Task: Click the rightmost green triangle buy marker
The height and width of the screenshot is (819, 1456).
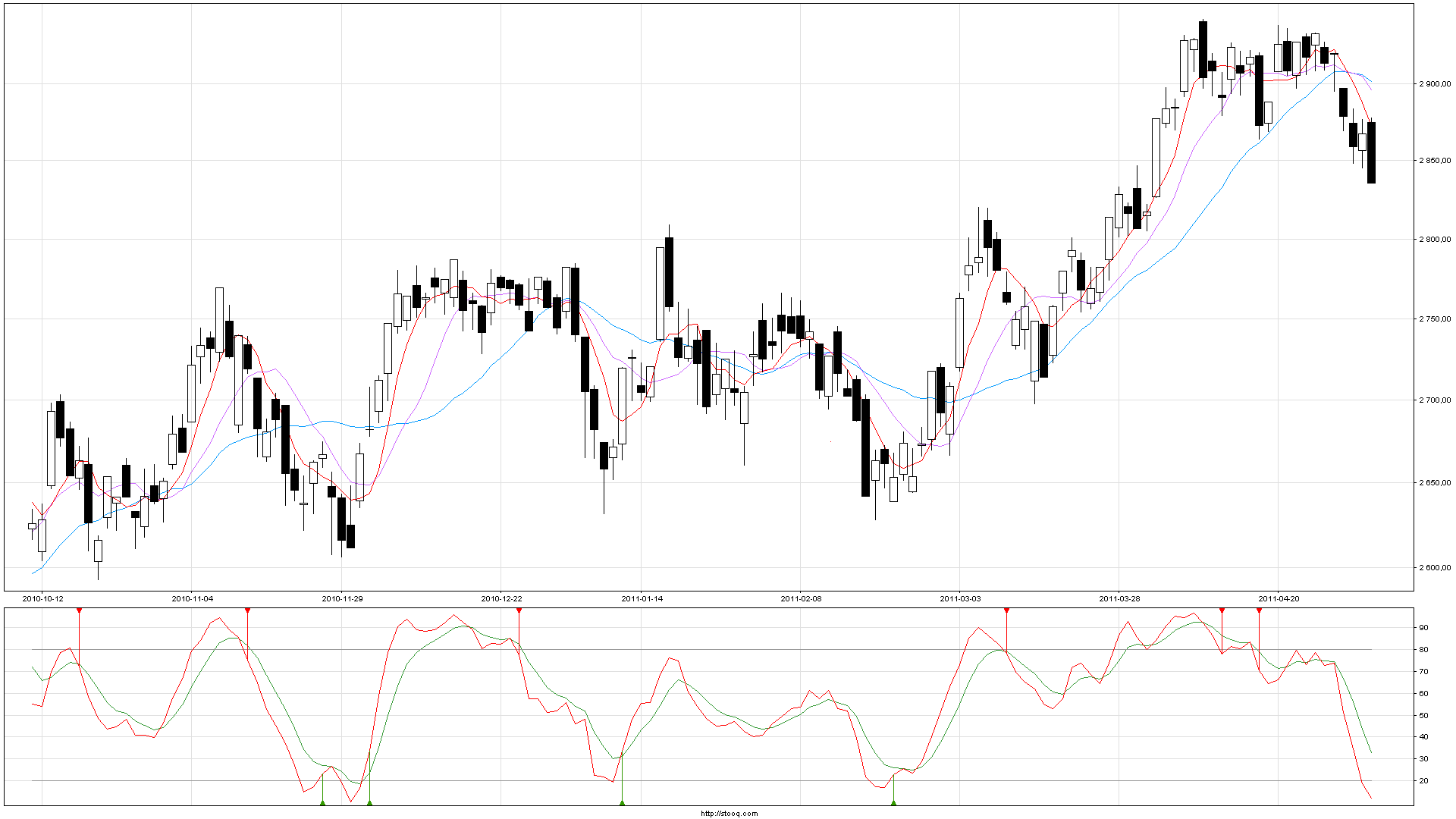Action: pos(893,802)
